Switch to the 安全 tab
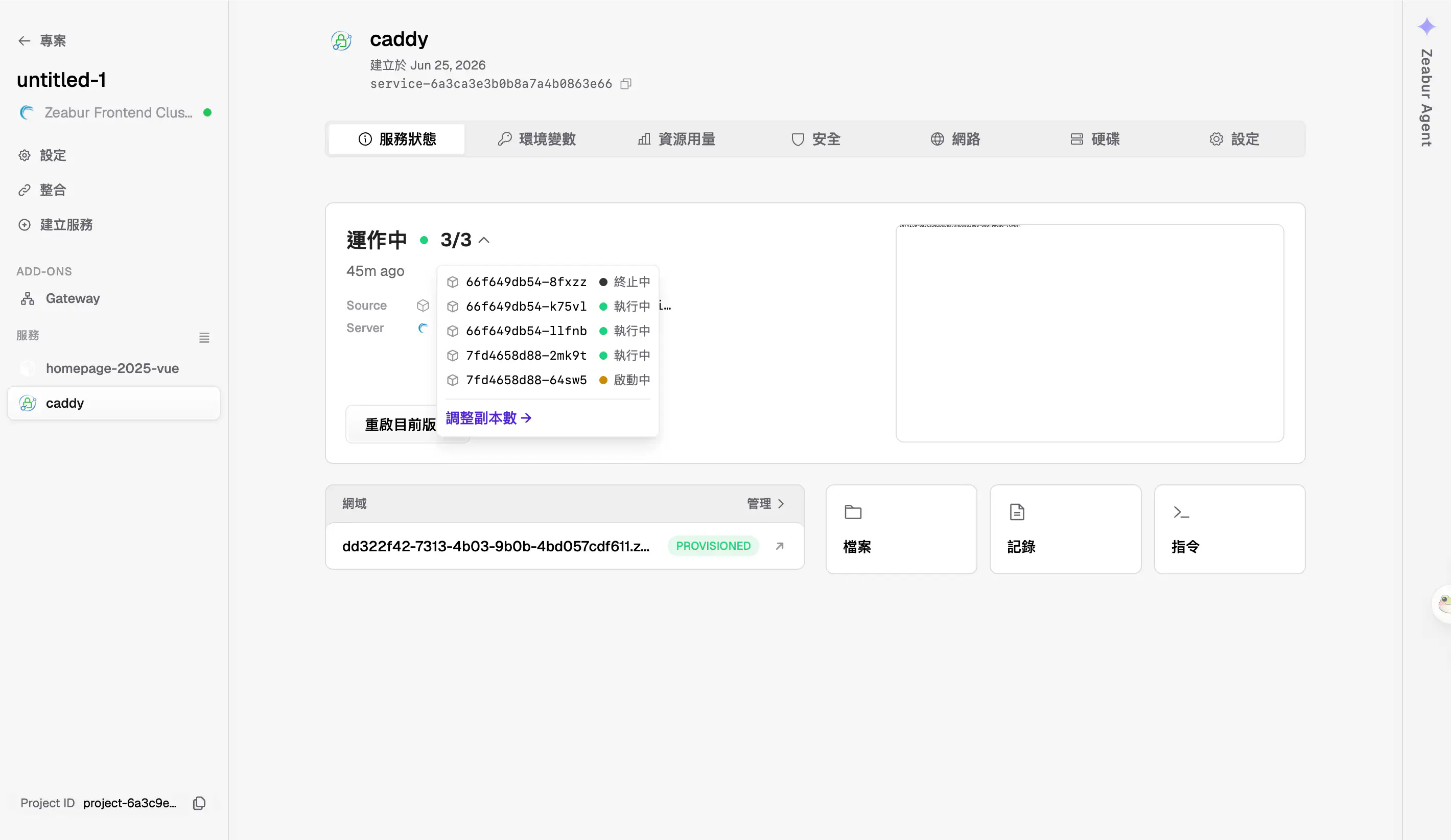The image size is (1451, 840). tap(815, 139)
